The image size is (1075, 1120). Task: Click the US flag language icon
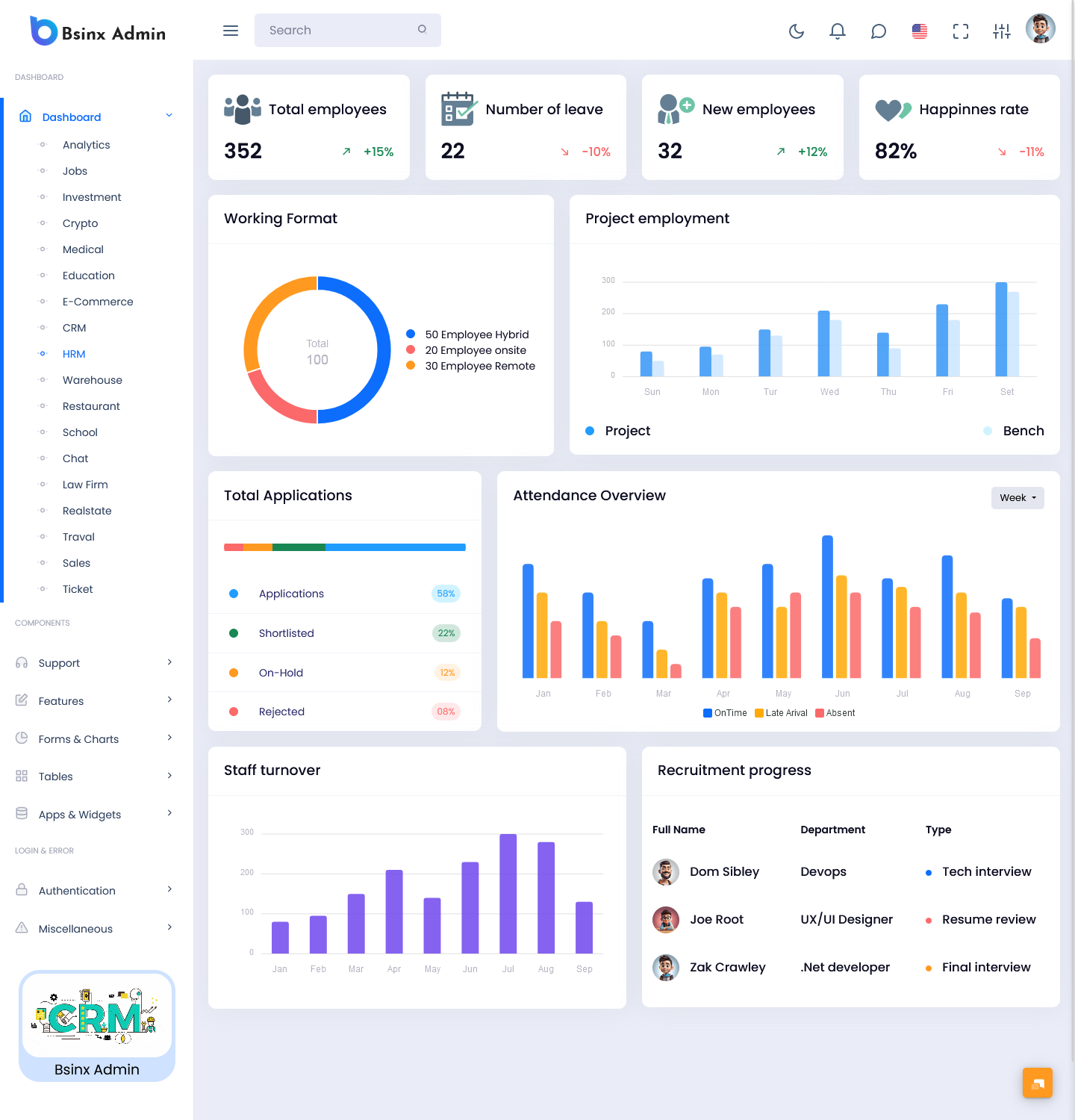coord(920,31)
